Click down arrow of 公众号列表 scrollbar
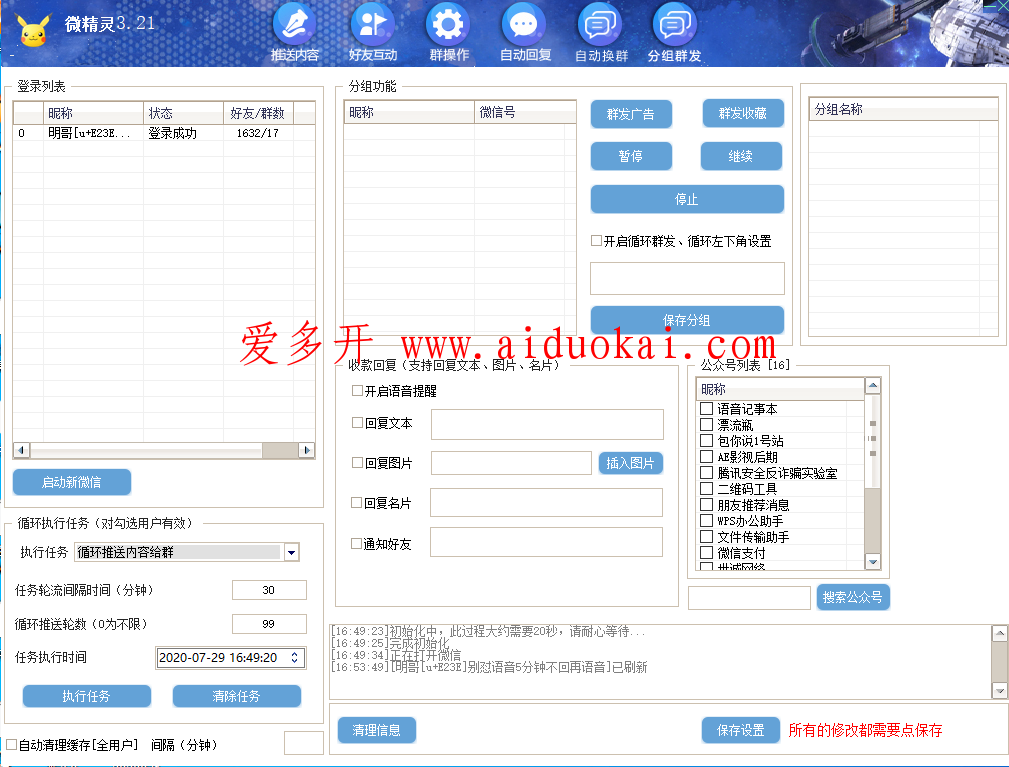This screenshot has height=767, width=1009. coord(873,562)
